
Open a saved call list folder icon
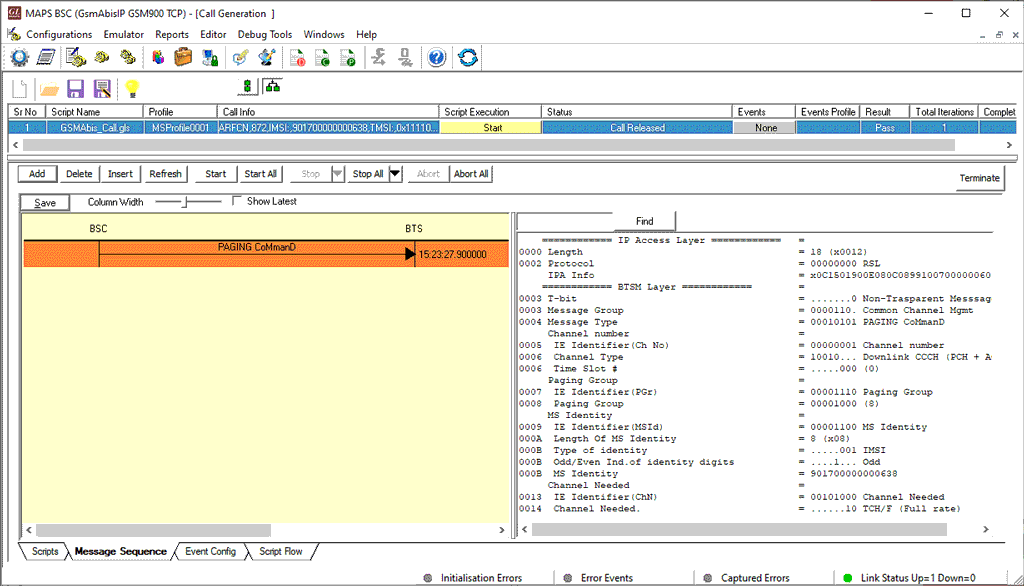48,88
